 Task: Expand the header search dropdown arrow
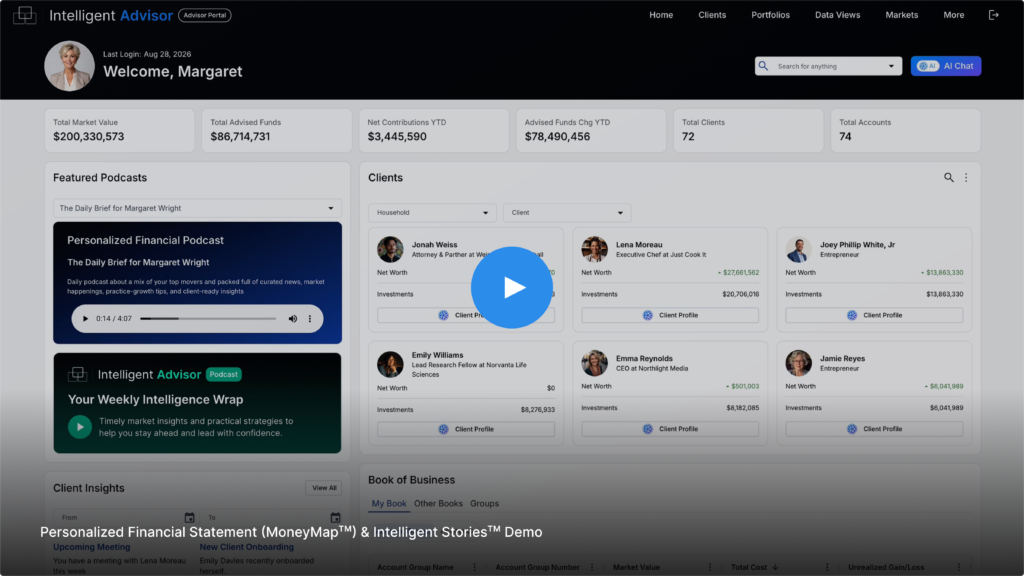[x=891, y=66]
